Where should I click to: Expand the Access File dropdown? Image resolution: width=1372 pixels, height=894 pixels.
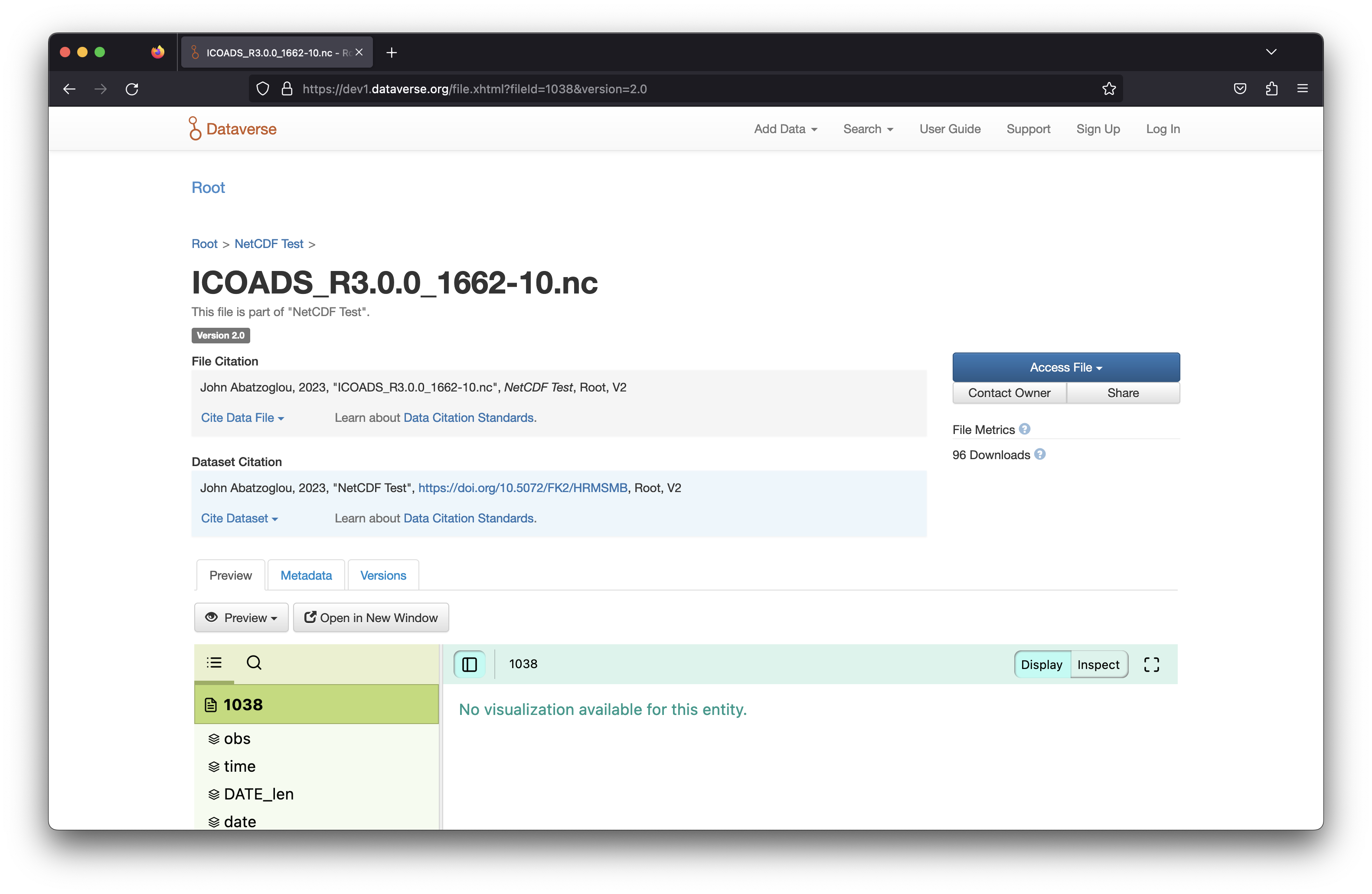click(1065, 367)
